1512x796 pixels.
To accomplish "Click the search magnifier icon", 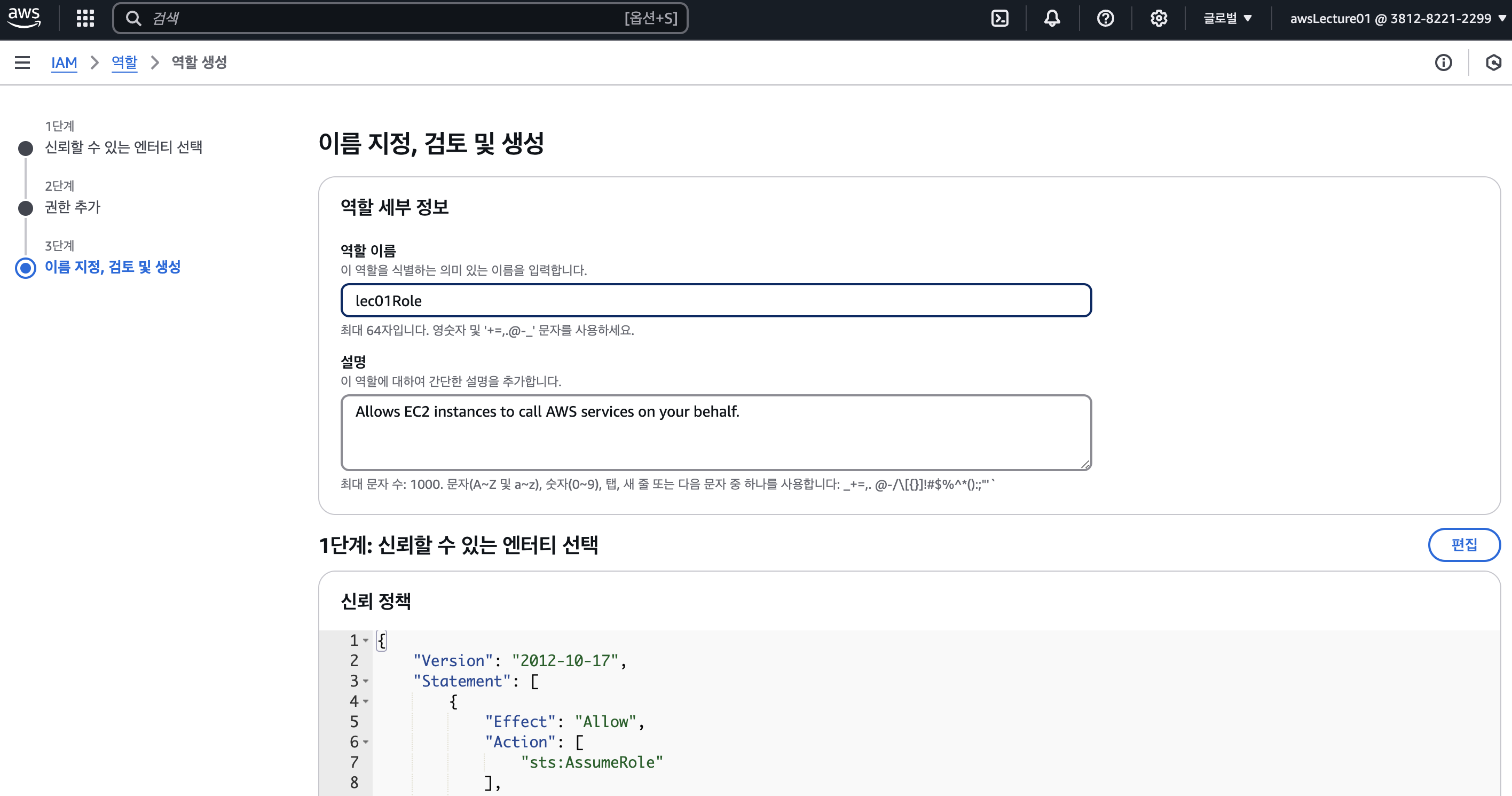I will pyautogui.click(x=134, y=19).
